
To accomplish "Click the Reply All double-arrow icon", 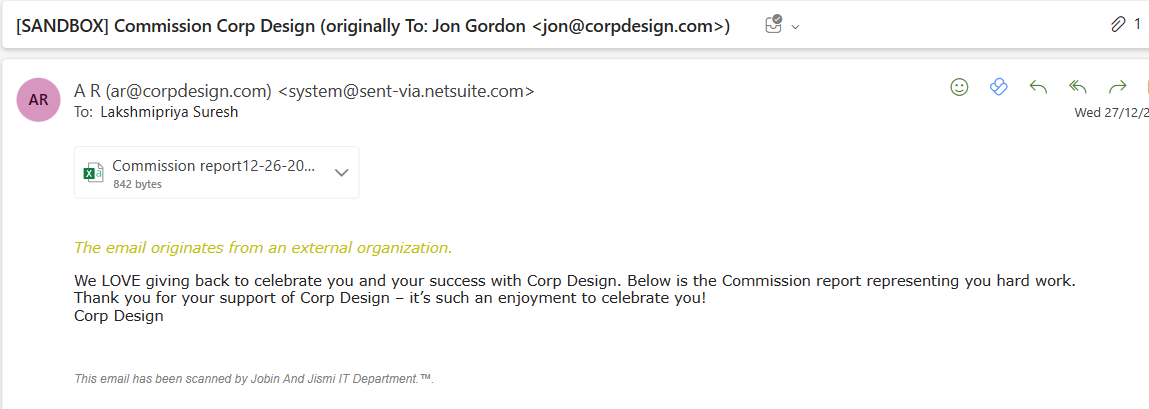I will click(1077, 88).
